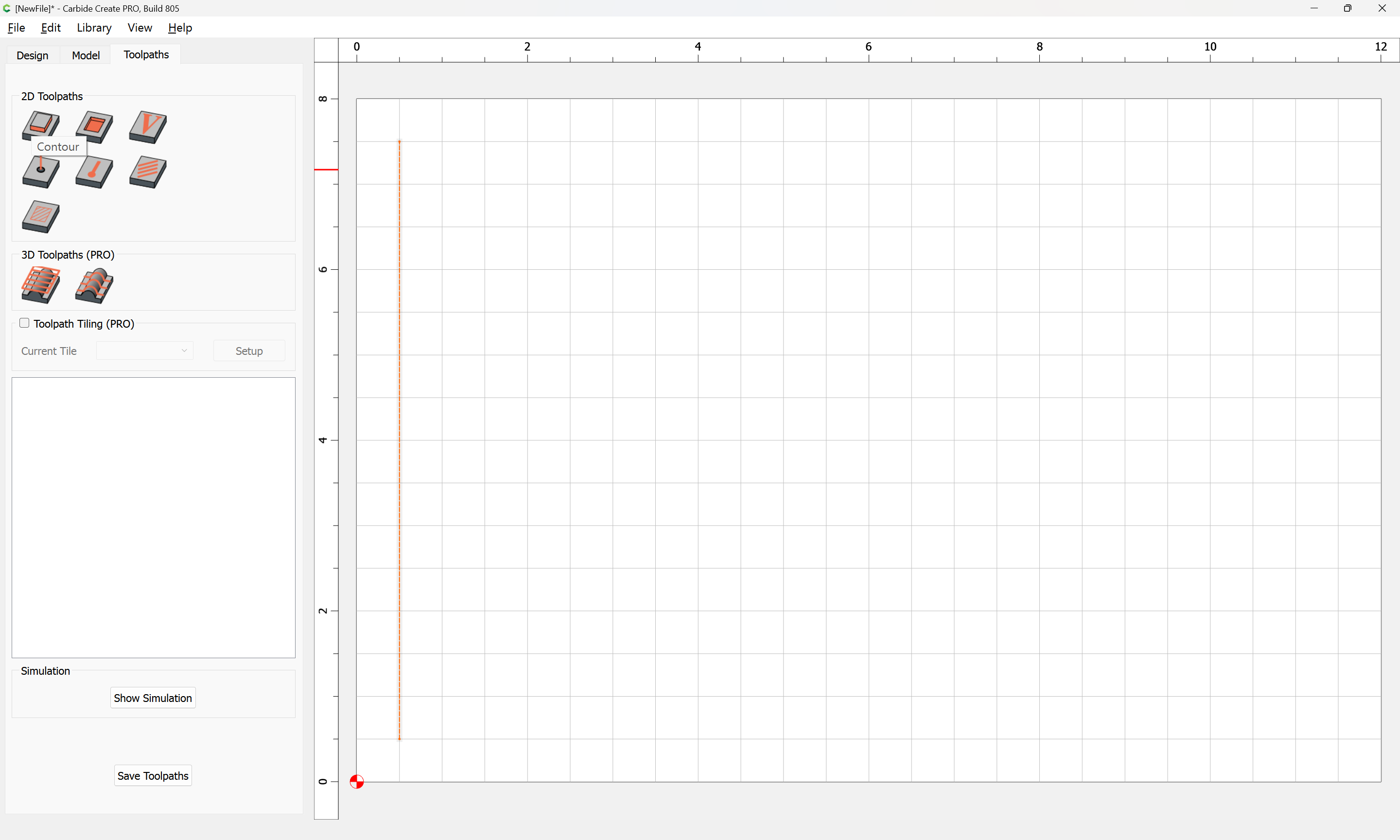Select the VCarve toolpath icon
This screenshot has width=1400, height=840.
[x=148, y=127]
